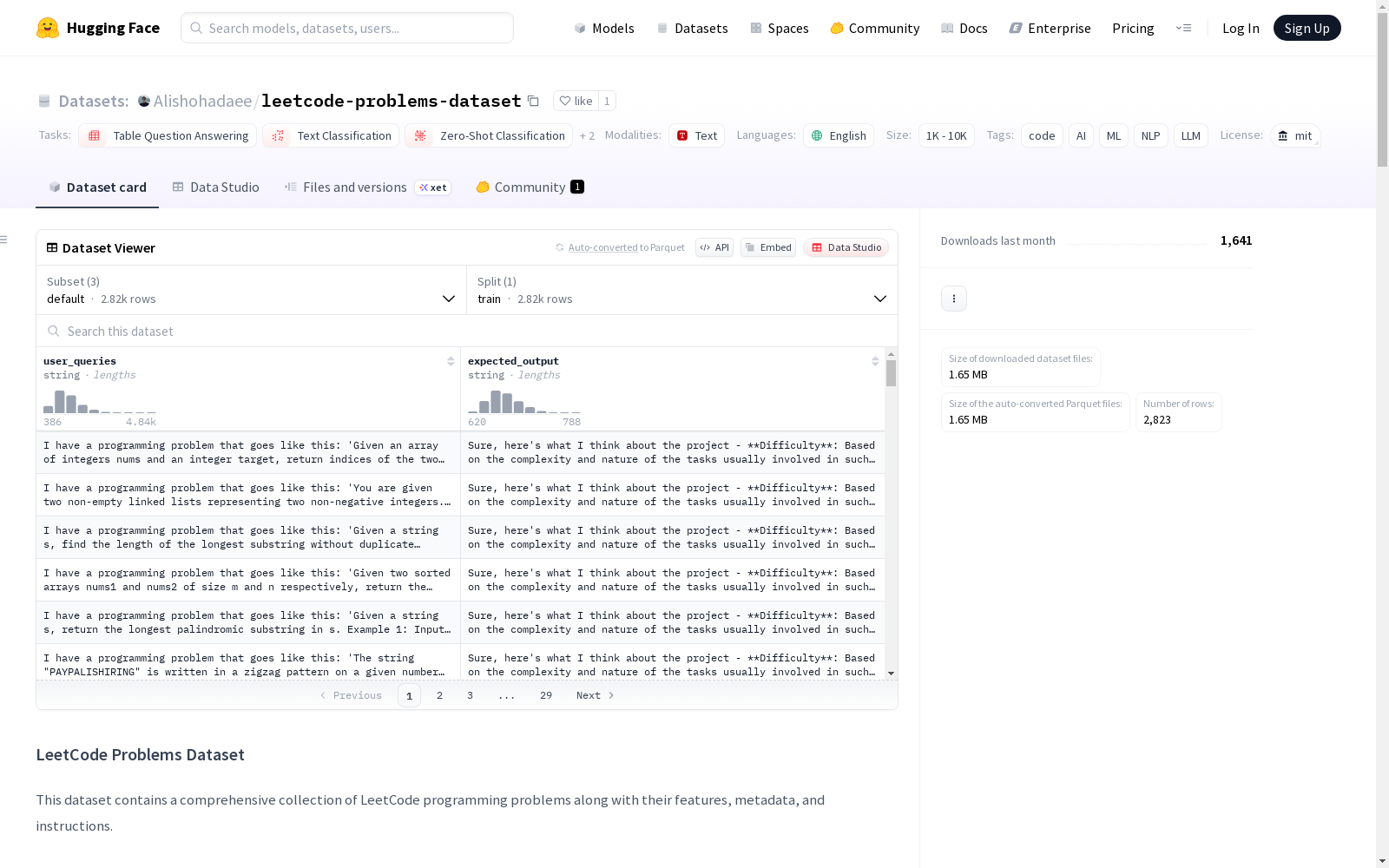Click the Text Classification task tag

[x=331, y=135]
